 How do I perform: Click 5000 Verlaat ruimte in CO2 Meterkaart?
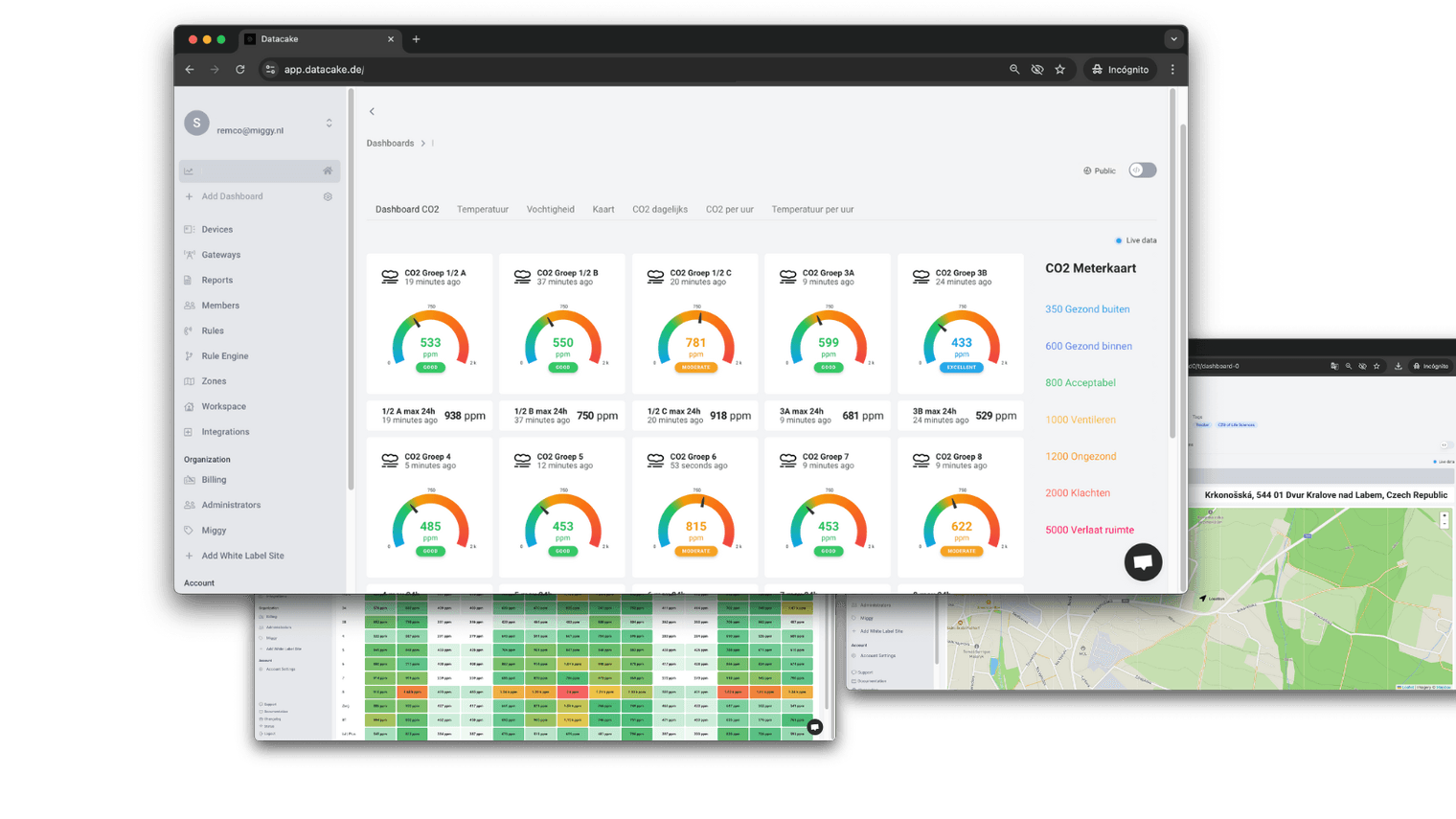tap(1089, 531)
